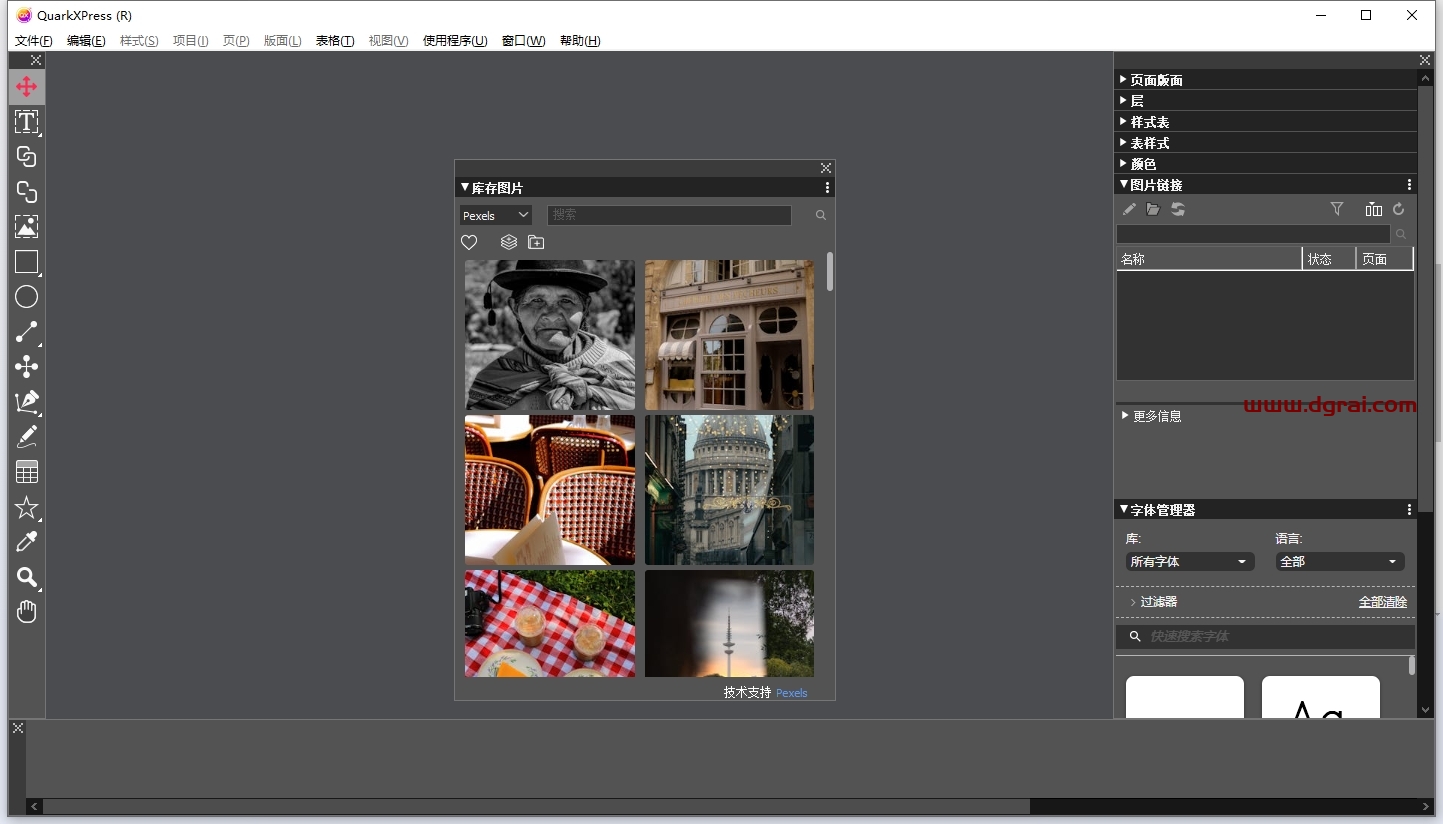Open the 所有字体 library dropdown

click(1189, 562)
